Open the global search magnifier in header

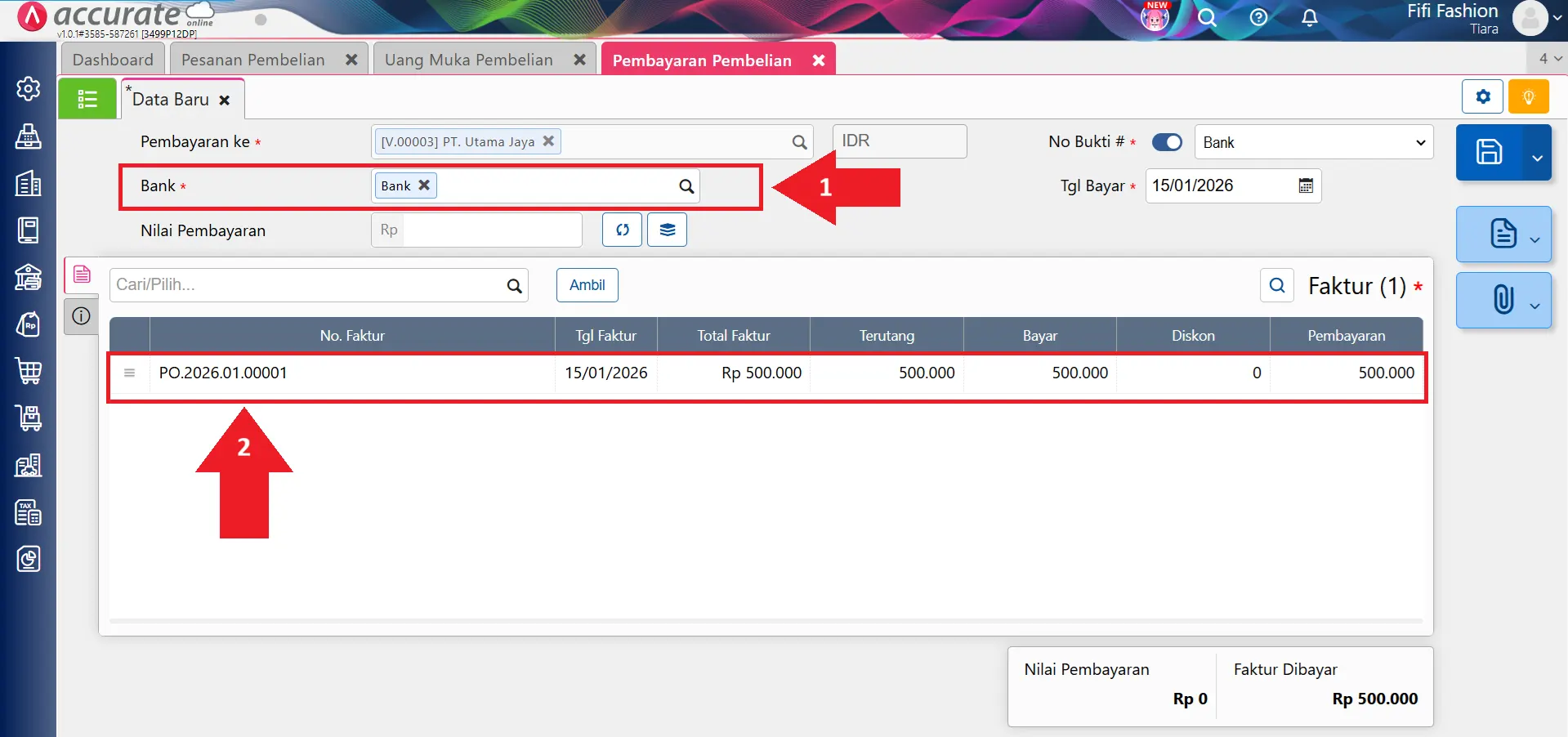click(x=1207, y=18)
